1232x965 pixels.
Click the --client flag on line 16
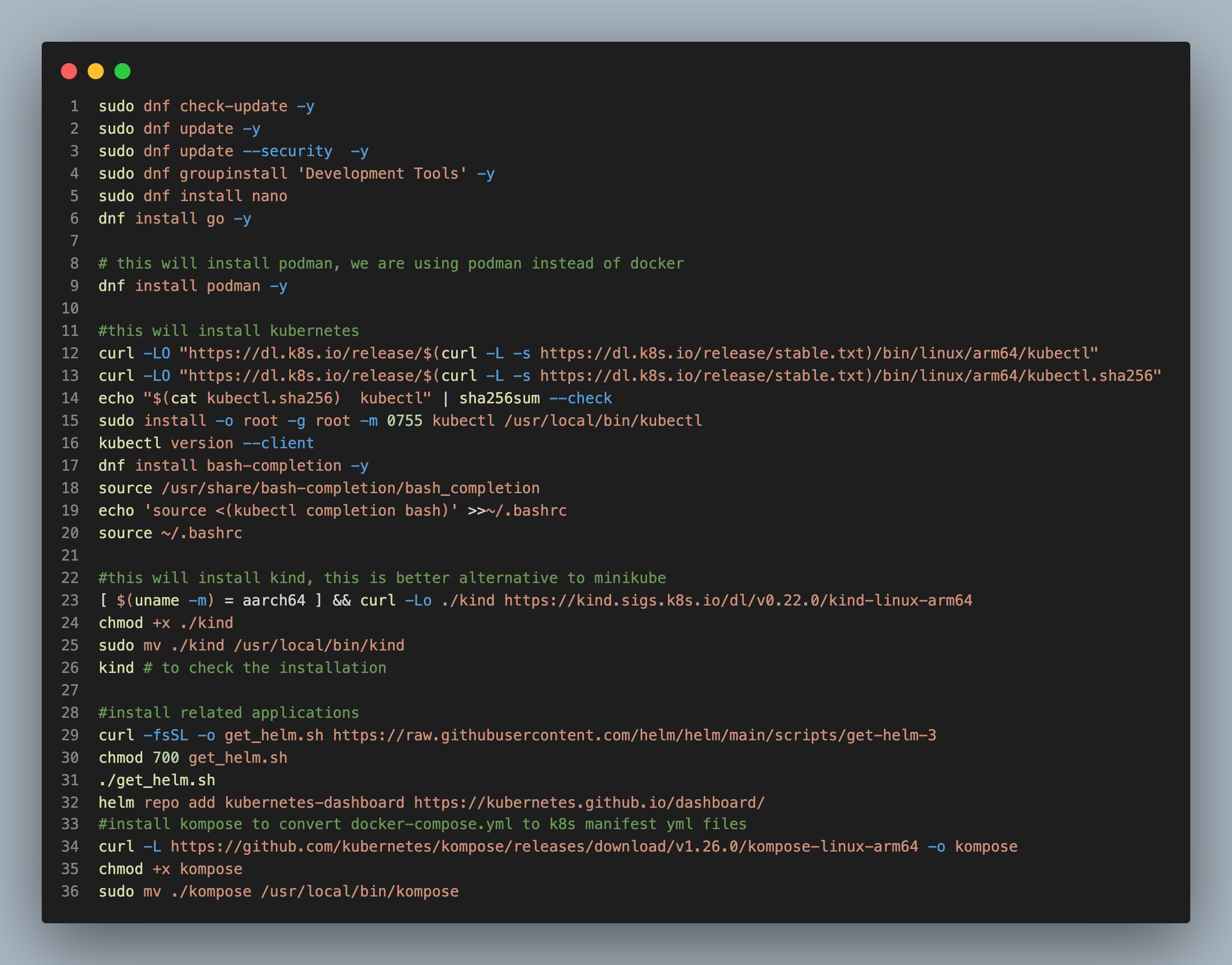pos(279,443)
